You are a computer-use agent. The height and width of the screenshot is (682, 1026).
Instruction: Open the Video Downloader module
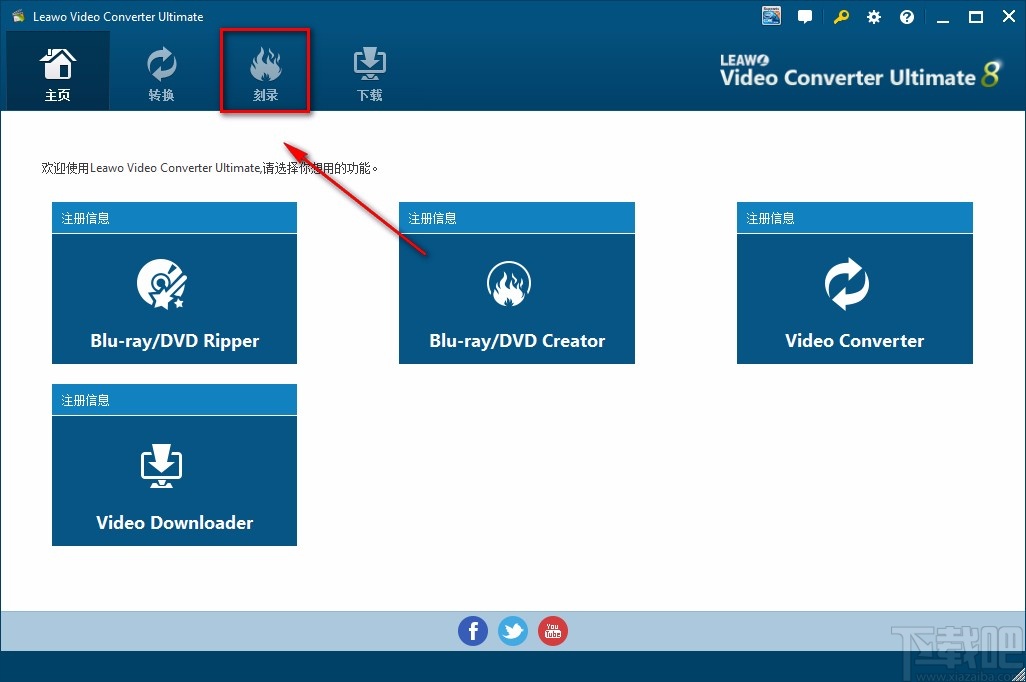coord(174,480)
